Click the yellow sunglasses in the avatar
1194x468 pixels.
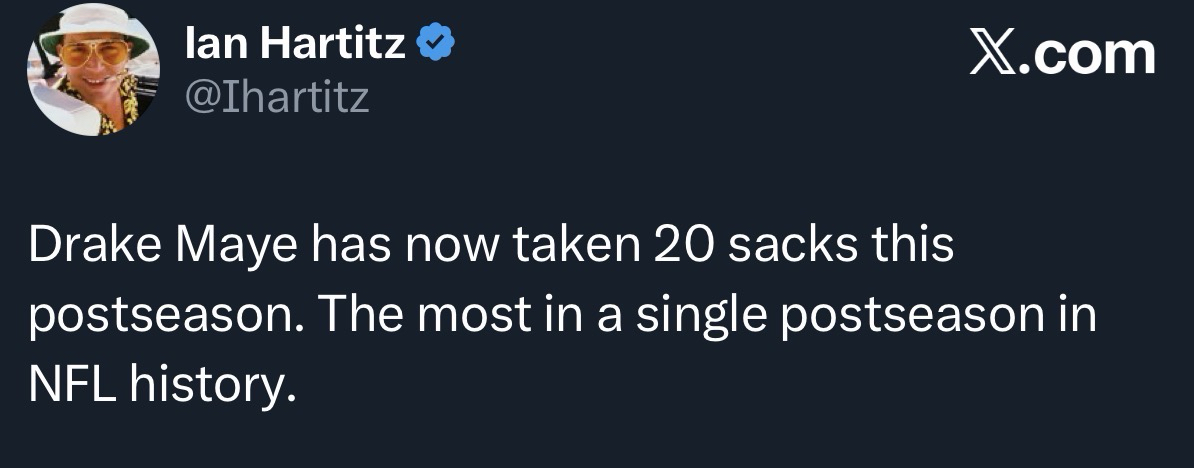point(93,55)
